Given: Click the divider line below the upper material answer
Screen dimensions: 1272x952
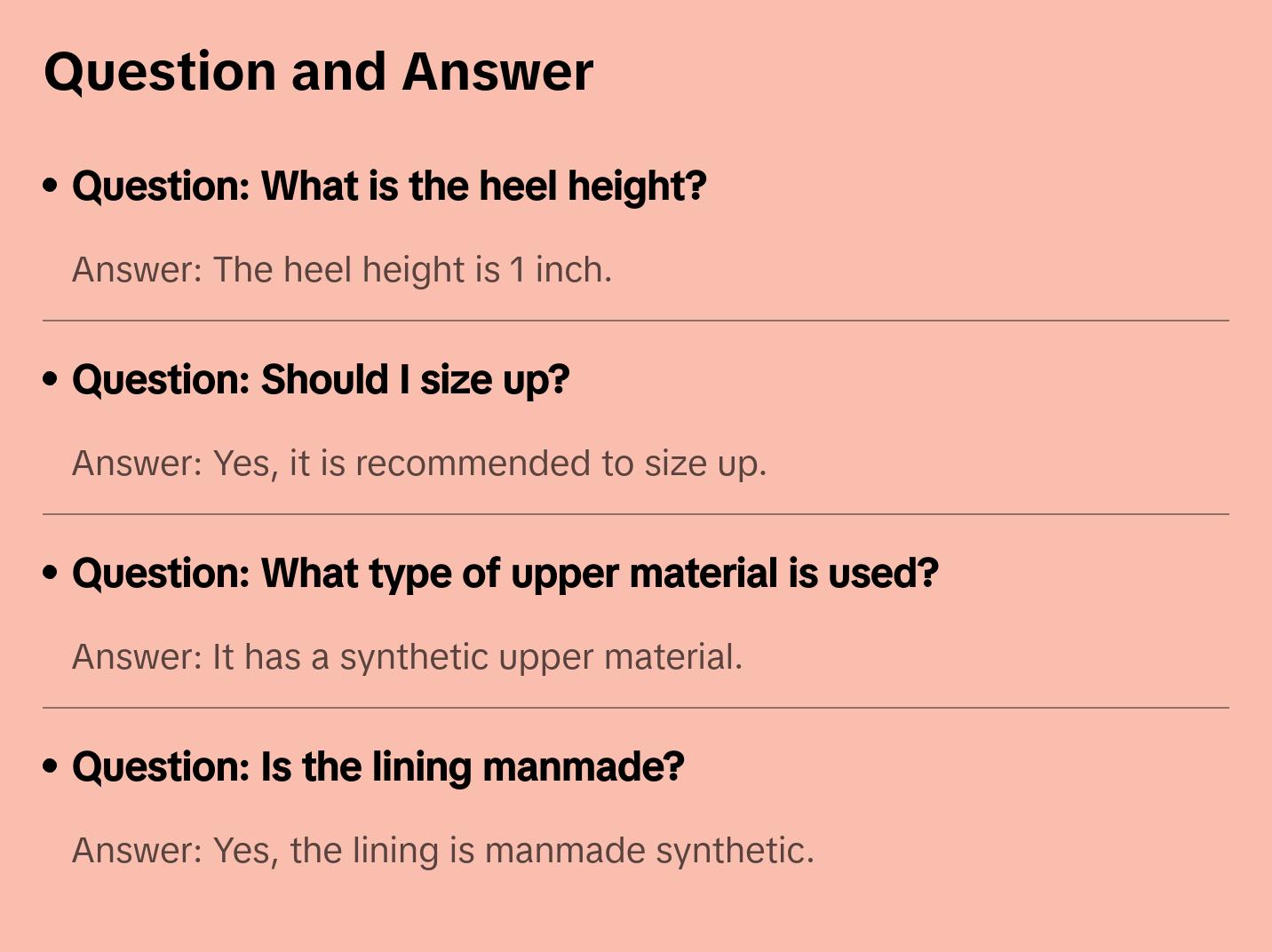Looking at the screenshot, I should (x=636, y=708).
